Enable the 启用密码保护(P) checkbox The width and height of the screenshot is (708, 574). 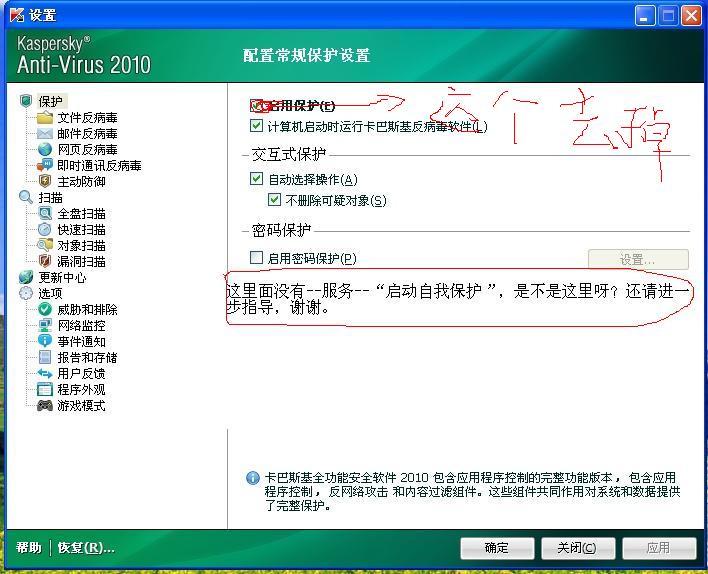tap(256, 257)
